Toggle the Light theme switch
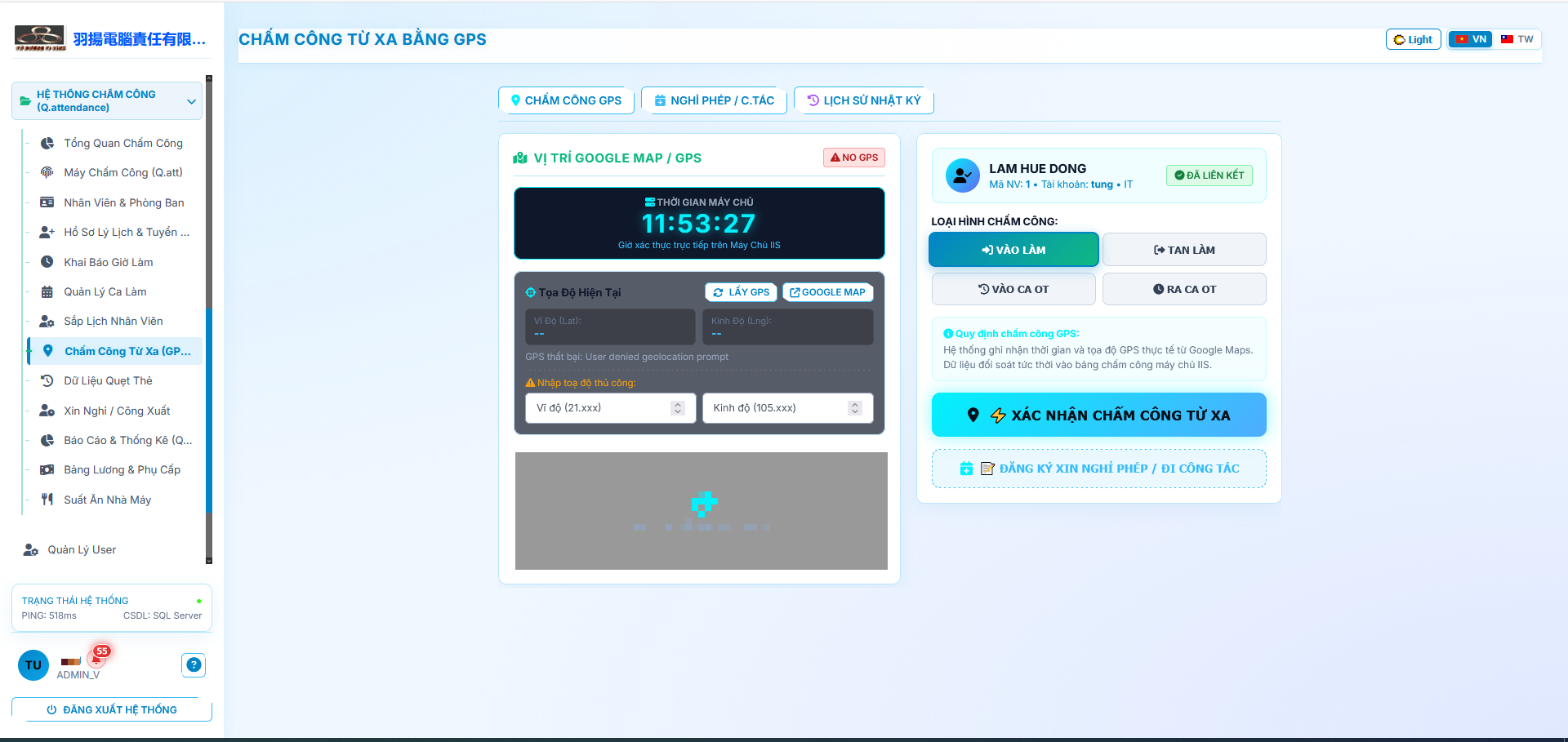The width and height of the screenshot is (1568, 742). point(1413,39)
